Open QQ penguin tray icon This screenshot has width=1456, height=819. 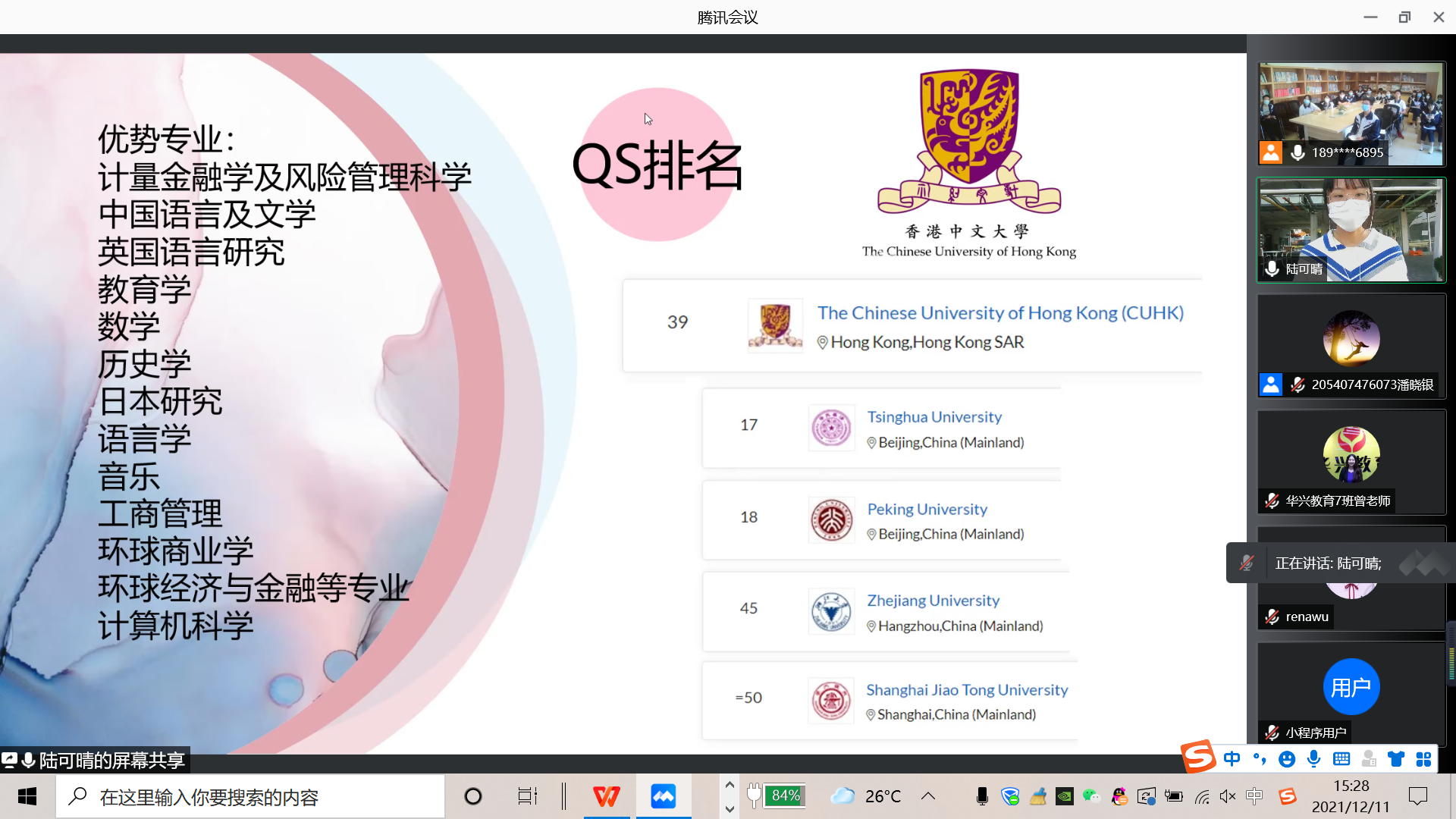1119,796
